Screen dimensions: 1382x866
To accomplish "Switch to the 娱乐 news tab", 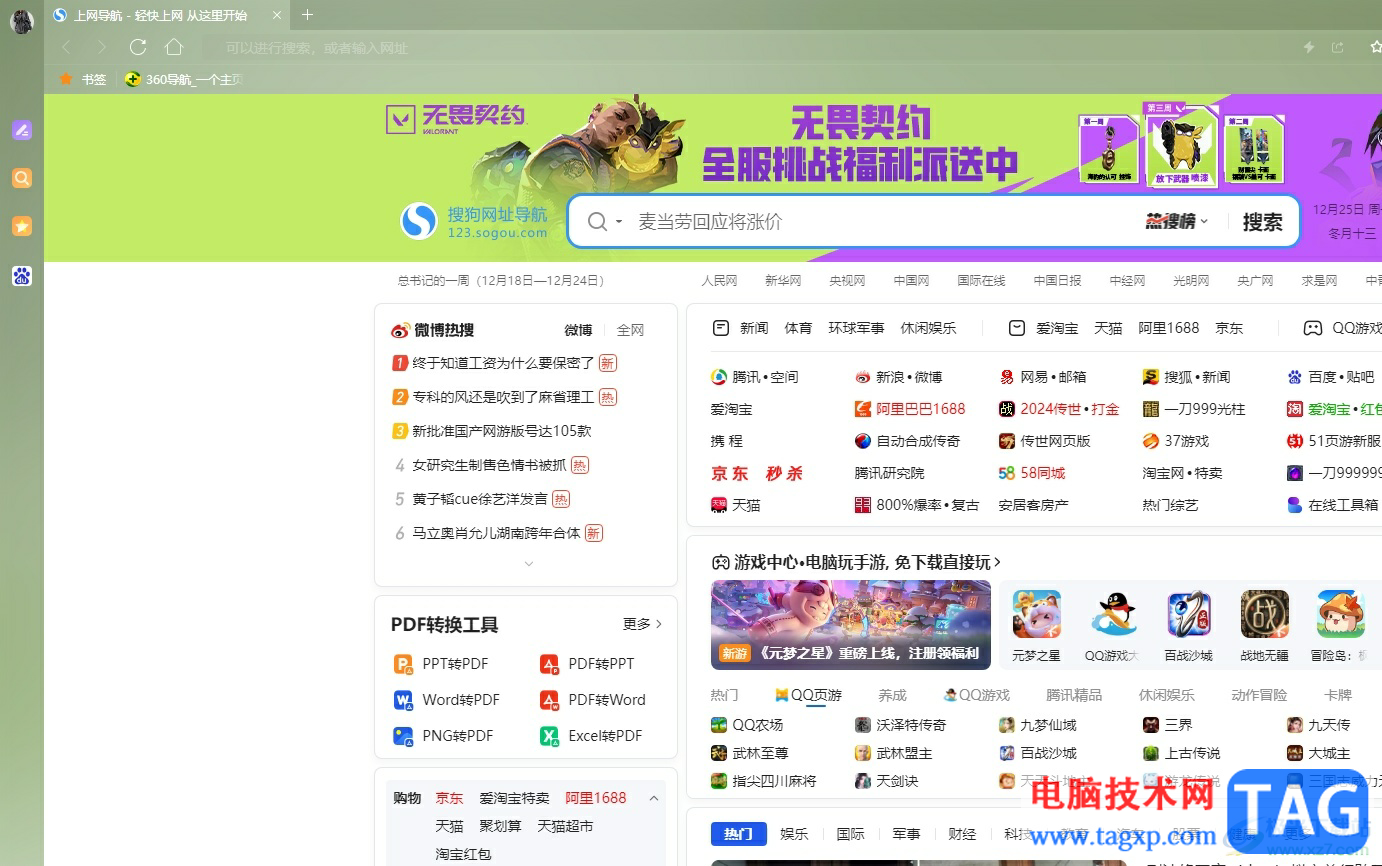I will [794, 834].
